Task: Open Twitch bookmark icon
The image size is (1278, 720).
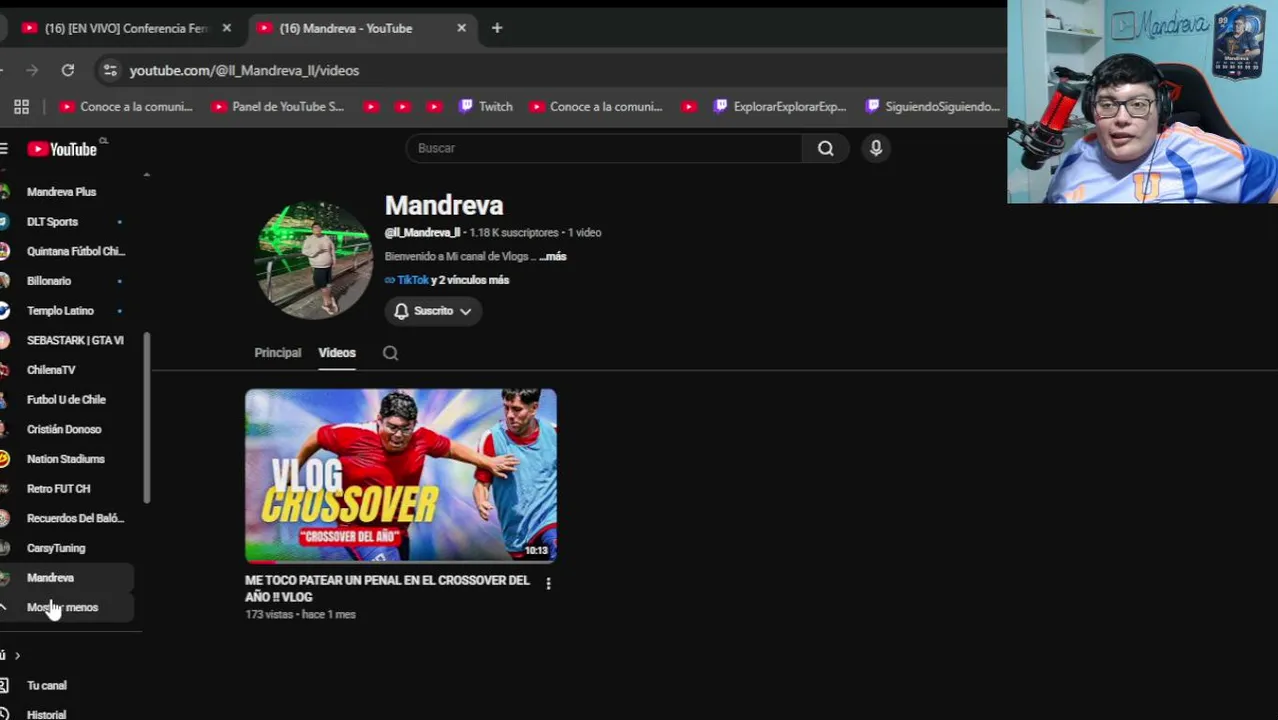Action: click(x=486, y=107)
